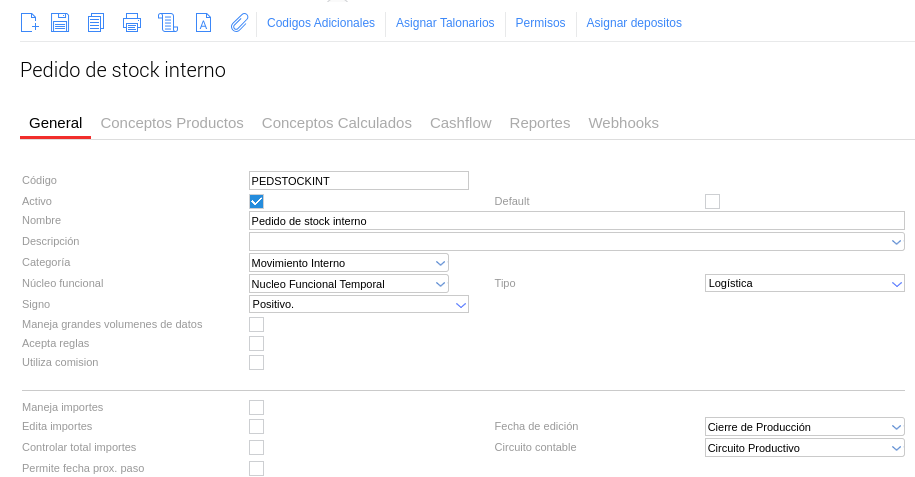This screenshot has height=477, width=915.
Task: Click the copy document icon
Action: [96, 22]
